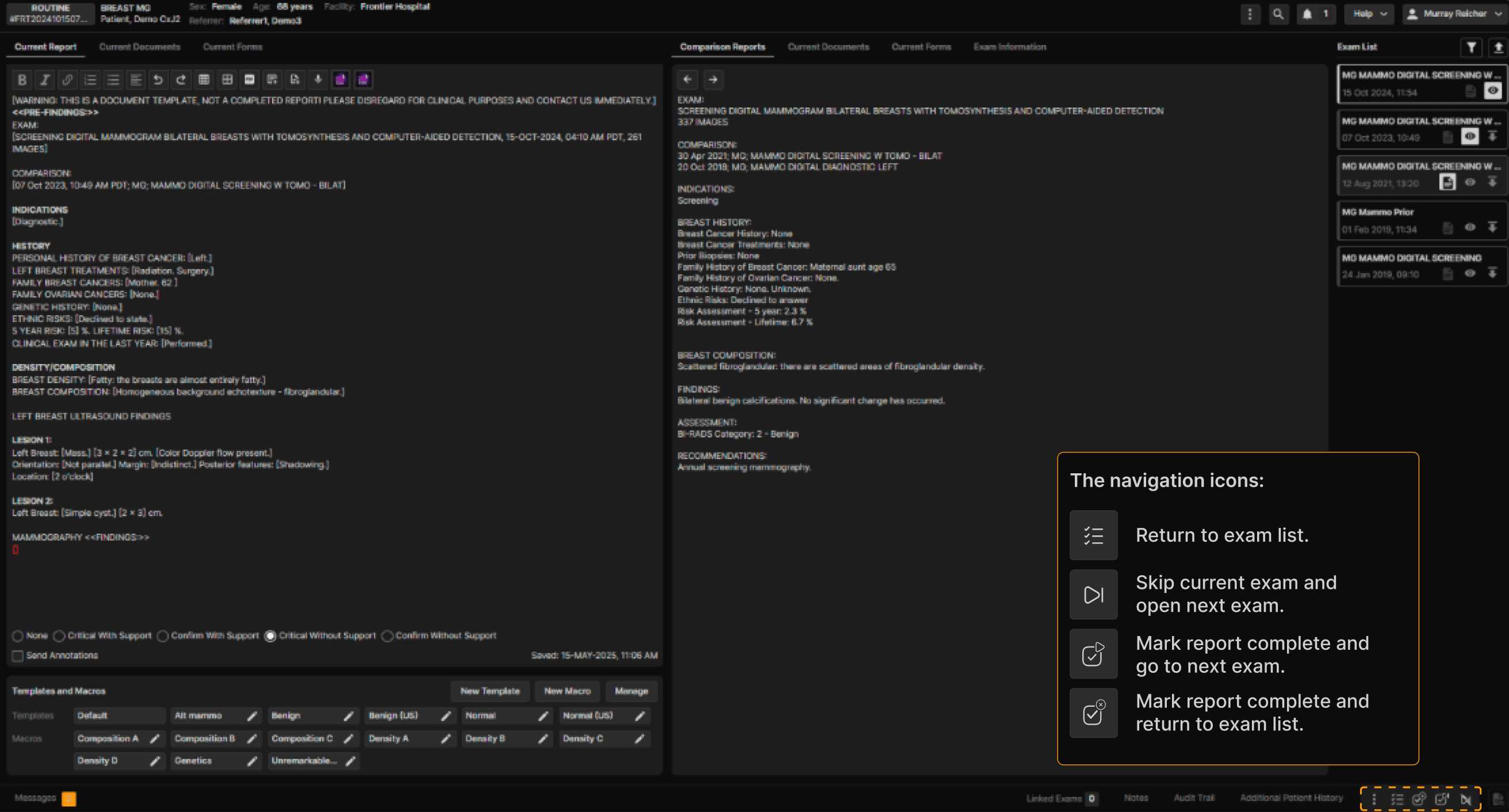Toggle bold formatting in report toolbar
This screenshot has height=812, width=1509.
point(22,80)
